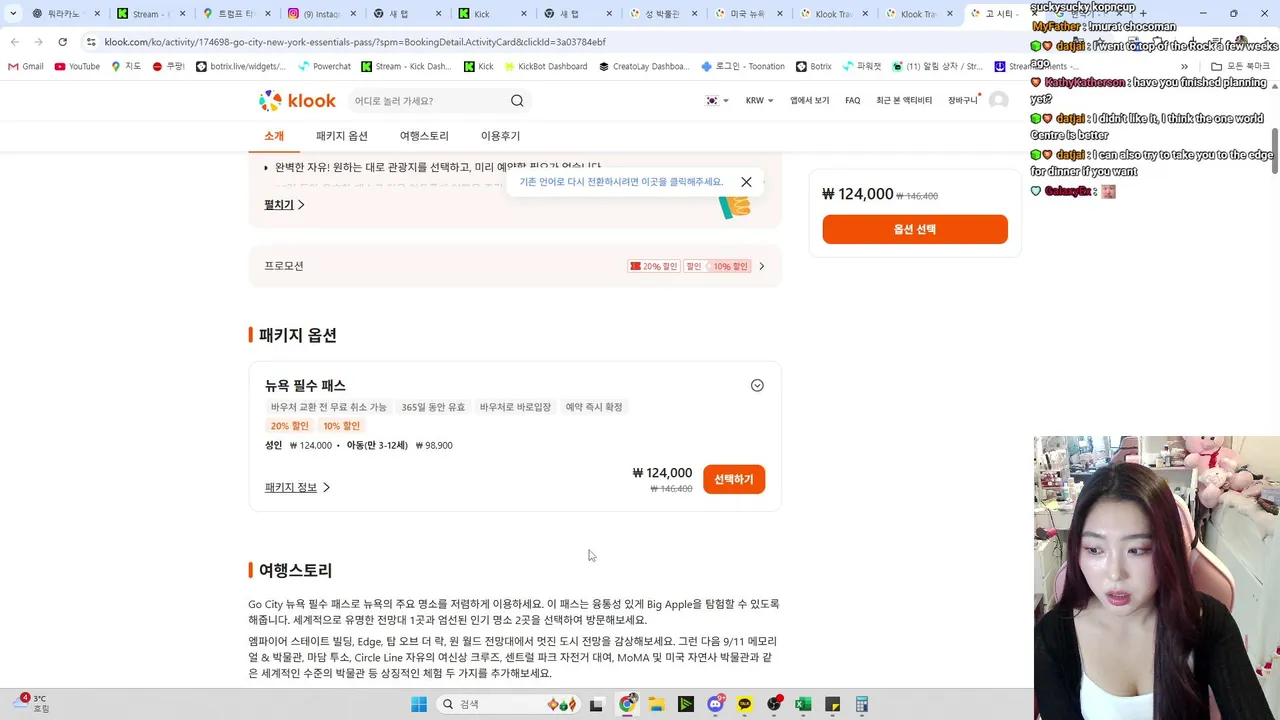Screen dimensions: 1280x720
Task: Open the FAQ link
Action: [852, 100]
